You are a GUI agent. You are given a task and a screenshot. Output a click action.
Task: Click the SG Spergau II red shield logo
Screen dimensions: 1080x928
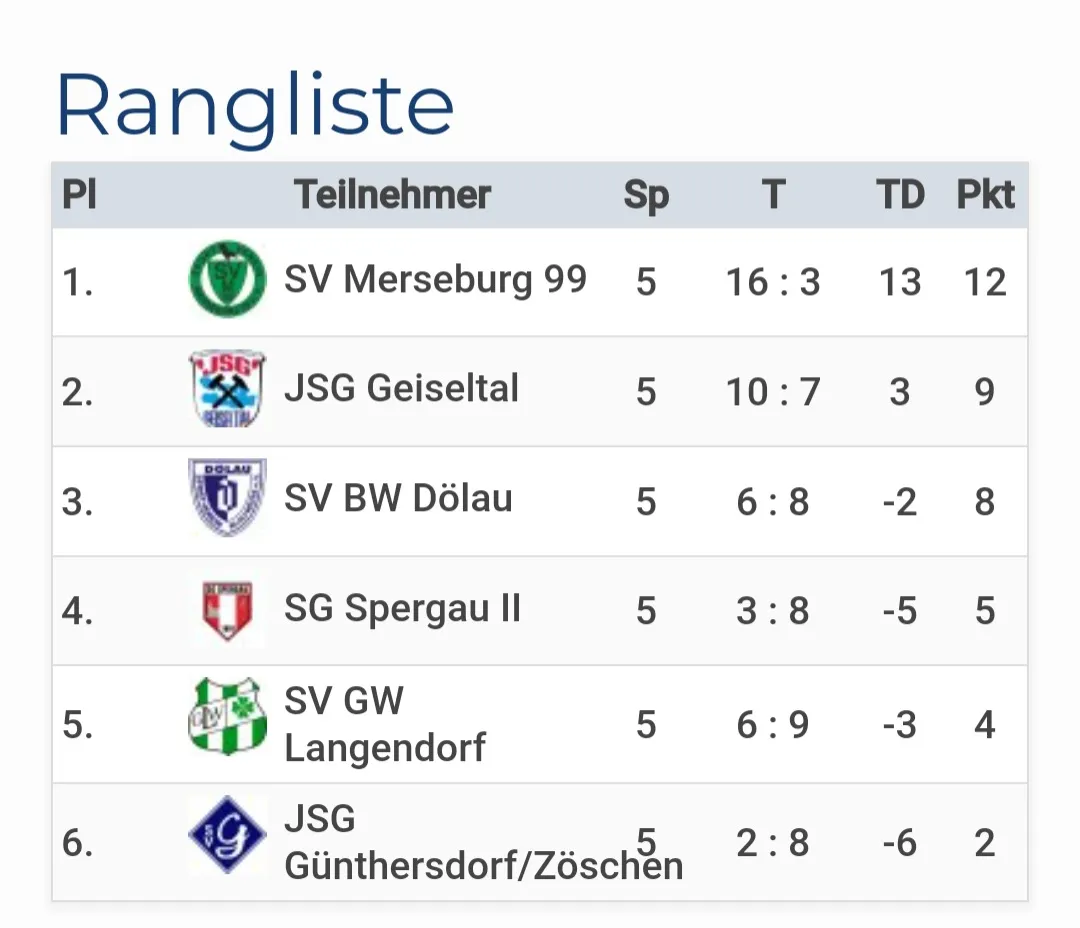point(227,610)
